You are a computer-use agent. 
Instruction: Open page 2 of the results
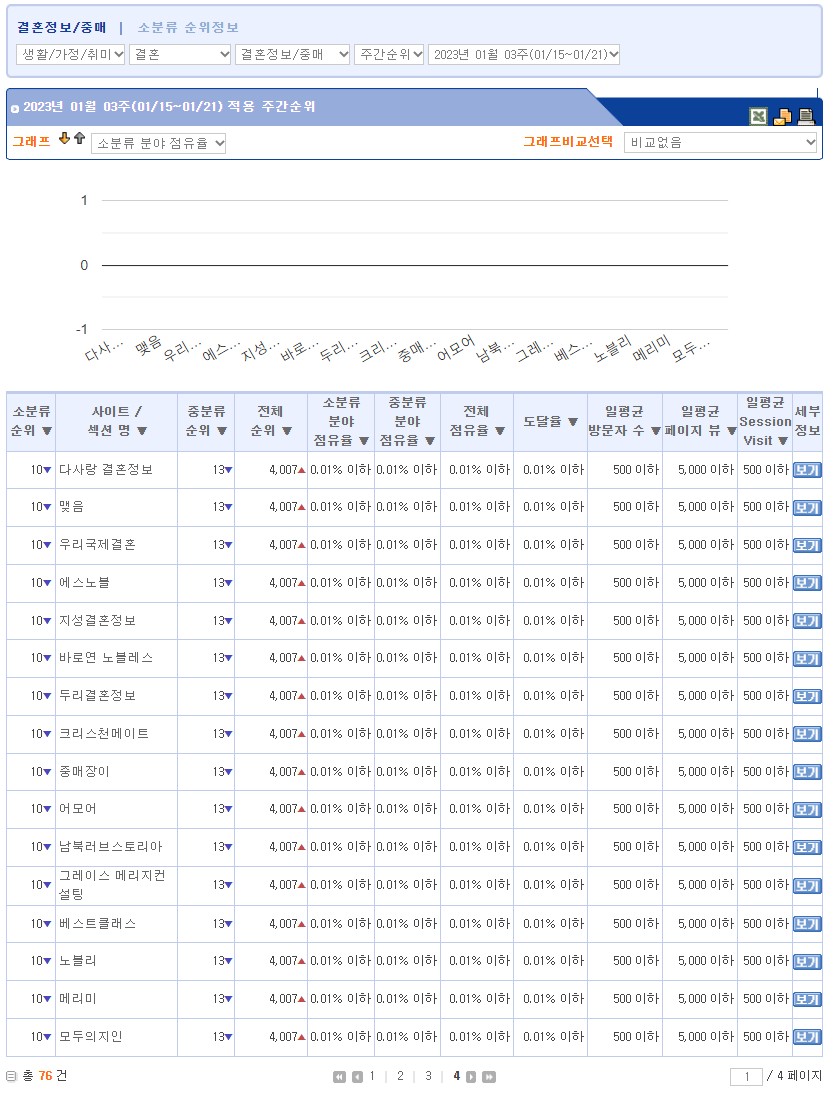[x=400, y=1076]
